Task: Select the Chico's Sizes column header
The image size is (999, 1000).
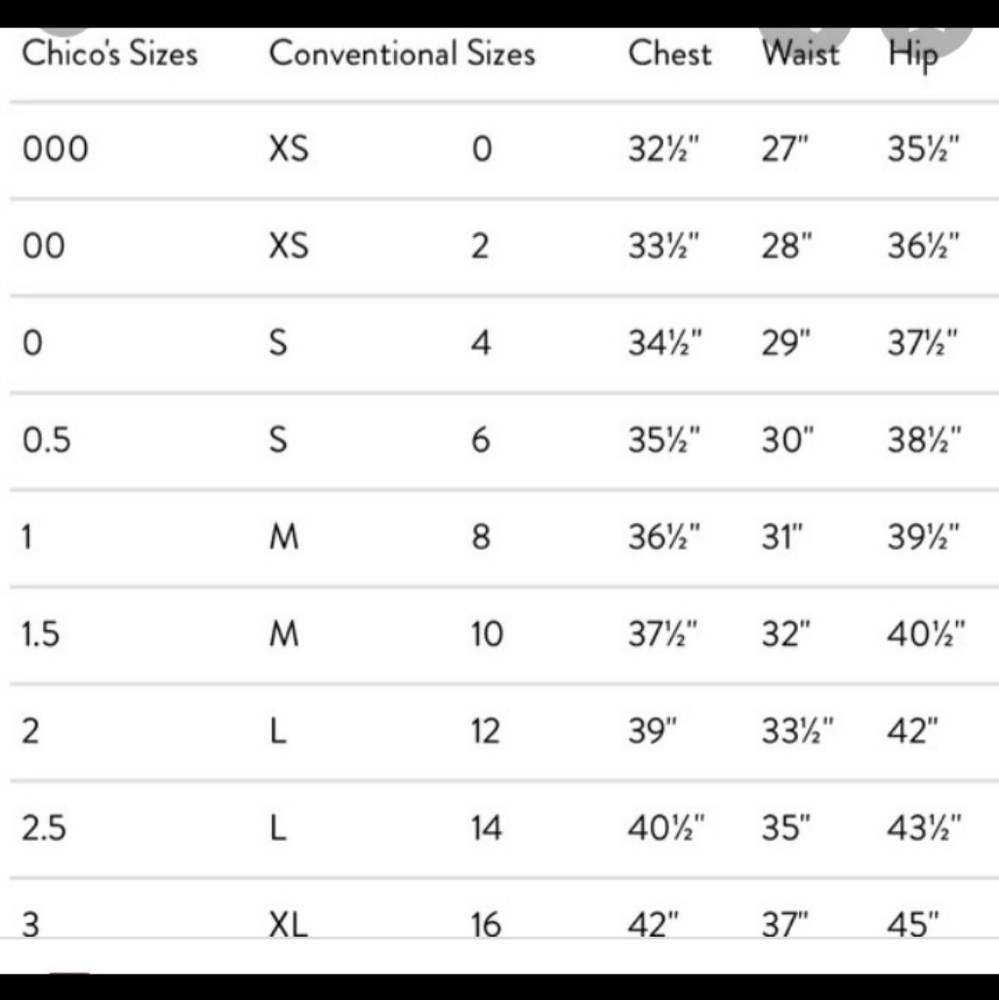Action: (x=110, y=54)
